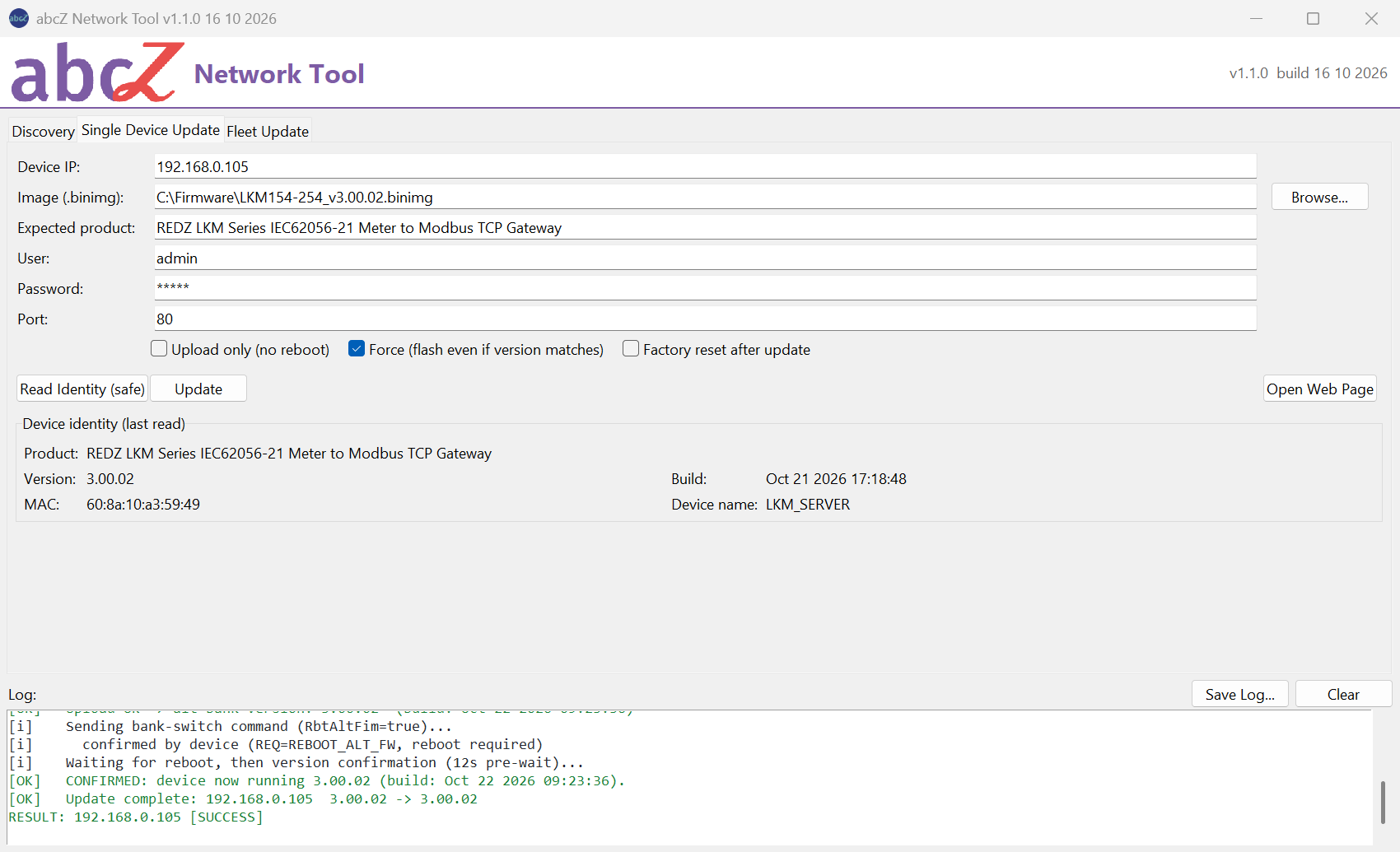Click the build value Oct 21 2026 17:18:48
The width and height of the screenshot is (1400, 852).
click(x=836, y=478)
